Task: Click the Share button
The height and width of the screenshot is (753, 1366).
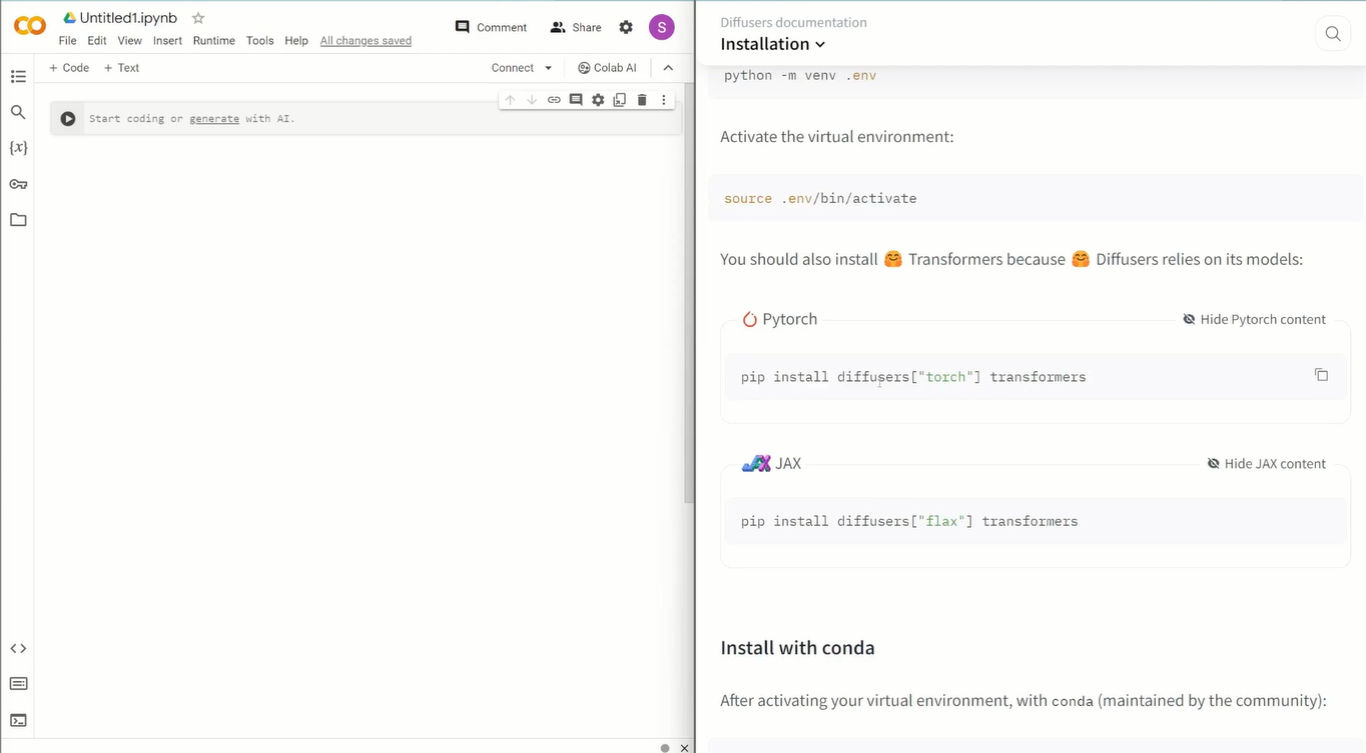Action: (576, 28)
